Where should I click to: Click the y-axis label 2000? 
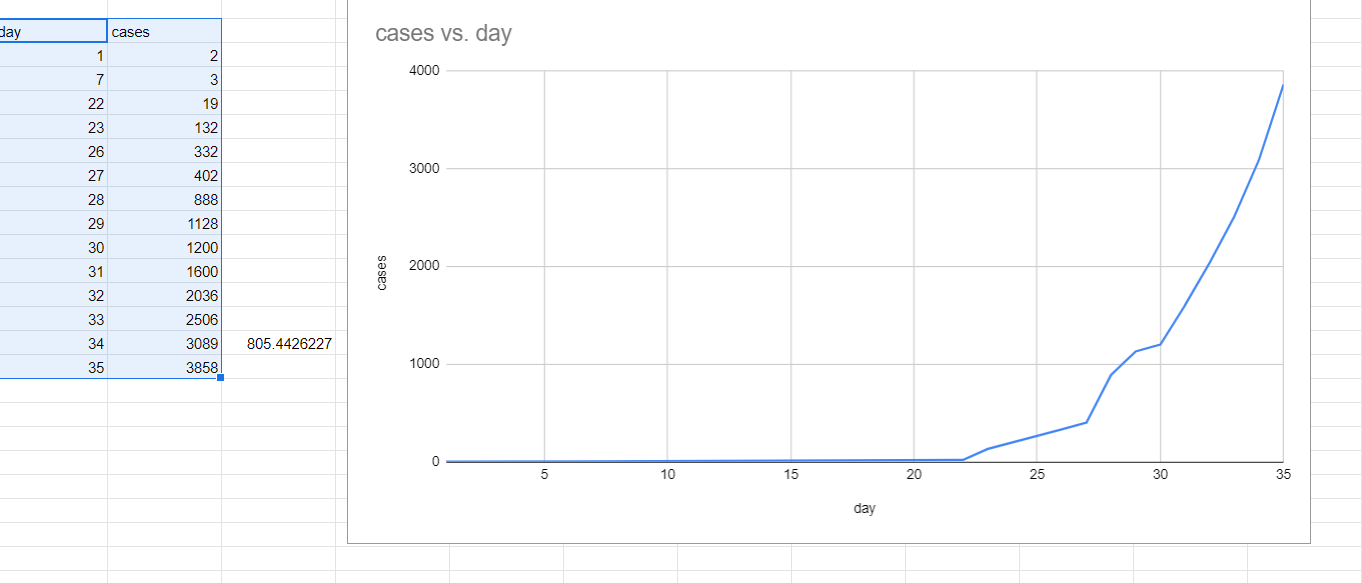(424, 266)
